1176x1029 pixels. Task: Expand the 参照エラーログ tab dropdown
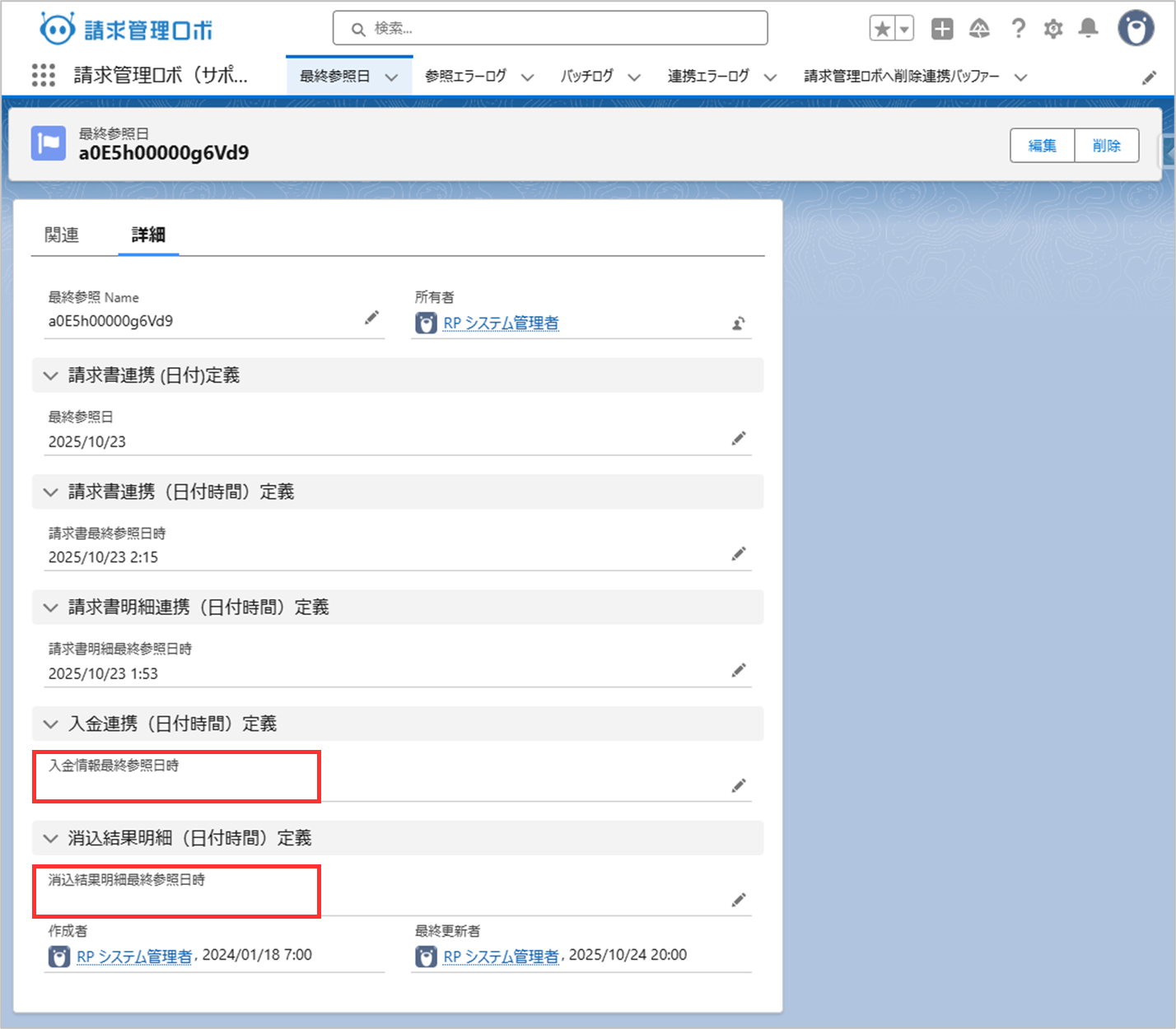tap(528, 77)
